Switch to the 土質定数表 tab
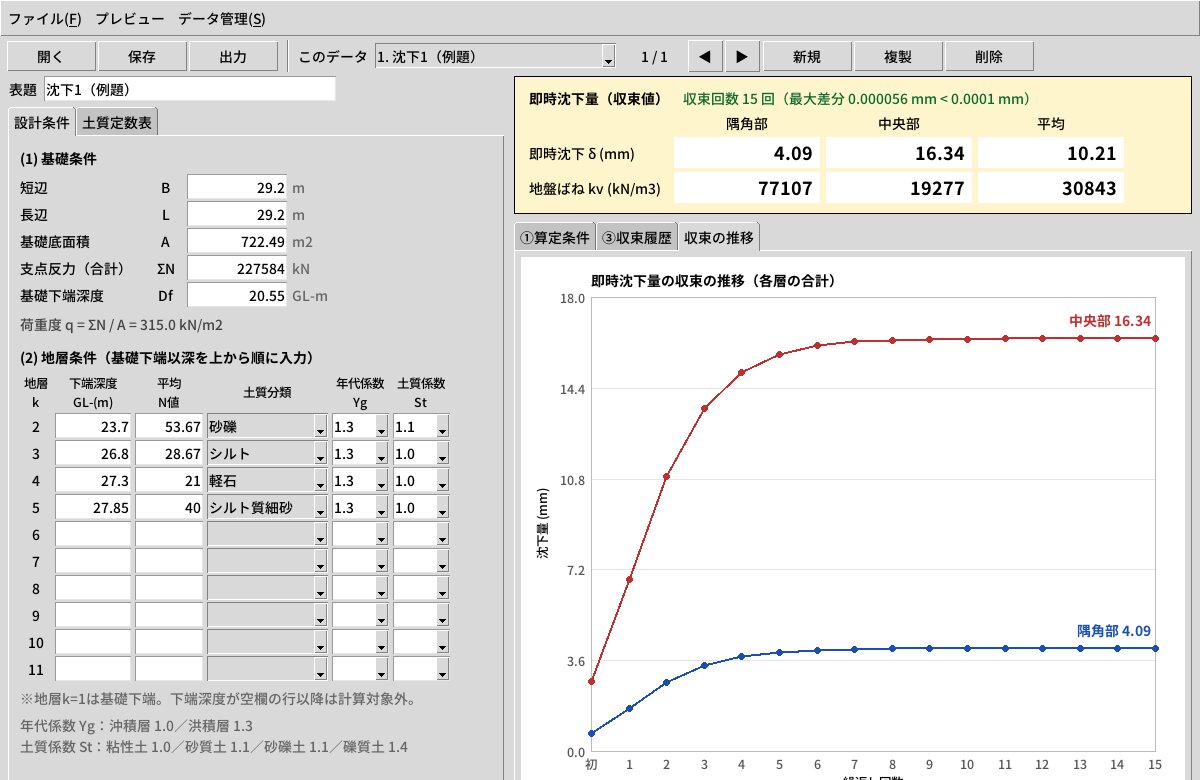The image size is (1200, 780). [118, 123]
